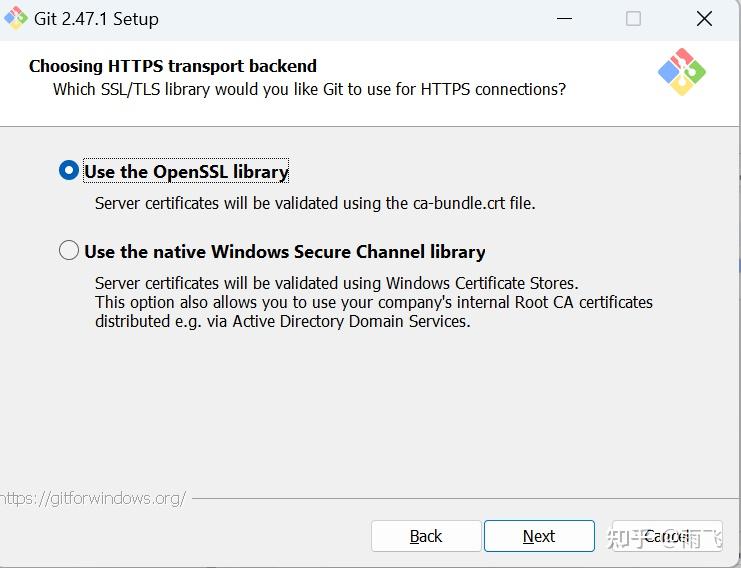Click the Git icon in title bar
Image resolution: width=741 pixels, height=568 pixels.
15,18
